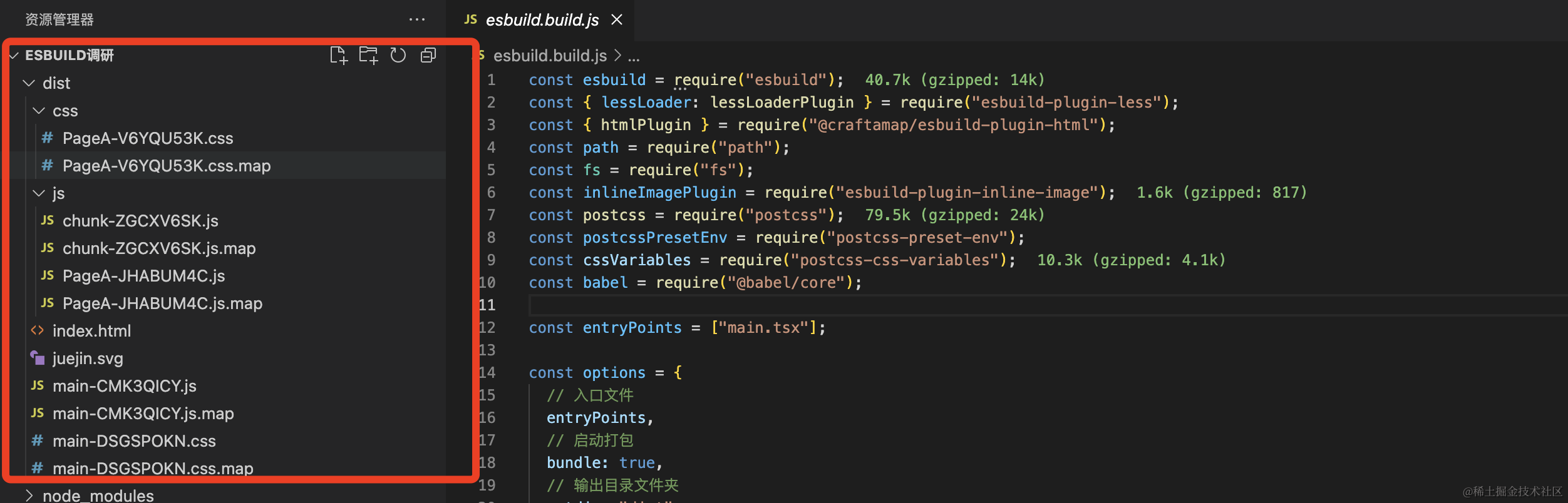Click the CSS hash icon beside main-DSGSPOKN.css
This screenshot has height=503, width=1568.
coord(38,440)
